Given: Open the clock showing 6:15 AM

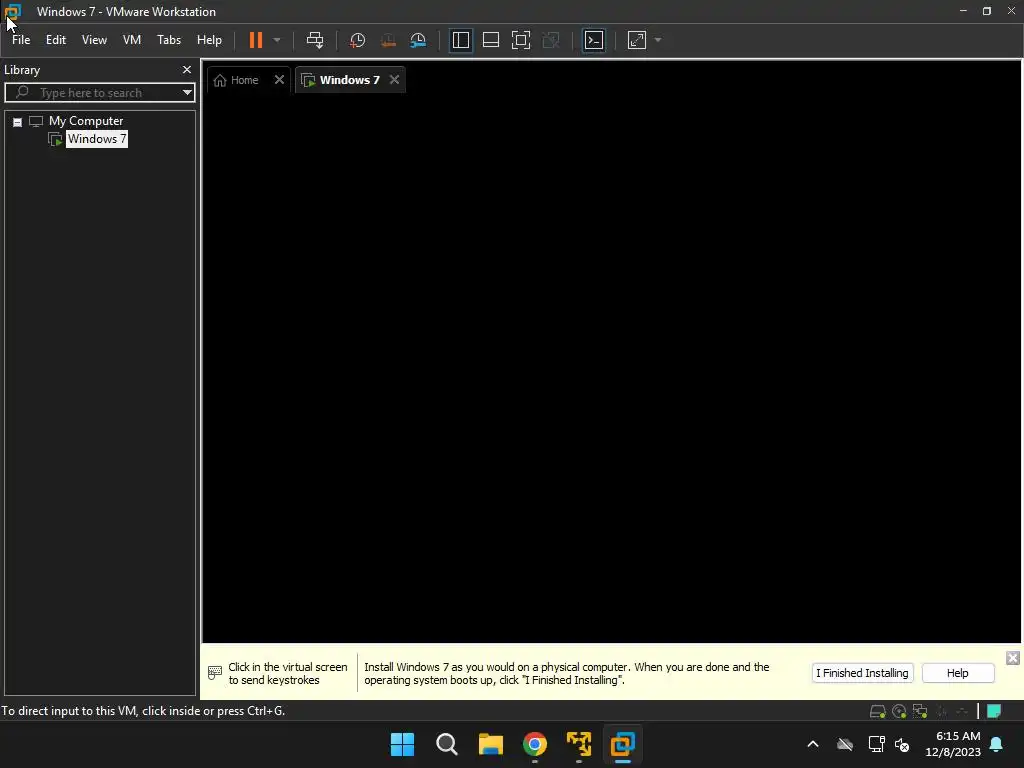Looking at the screenshot, I should 953,744.
